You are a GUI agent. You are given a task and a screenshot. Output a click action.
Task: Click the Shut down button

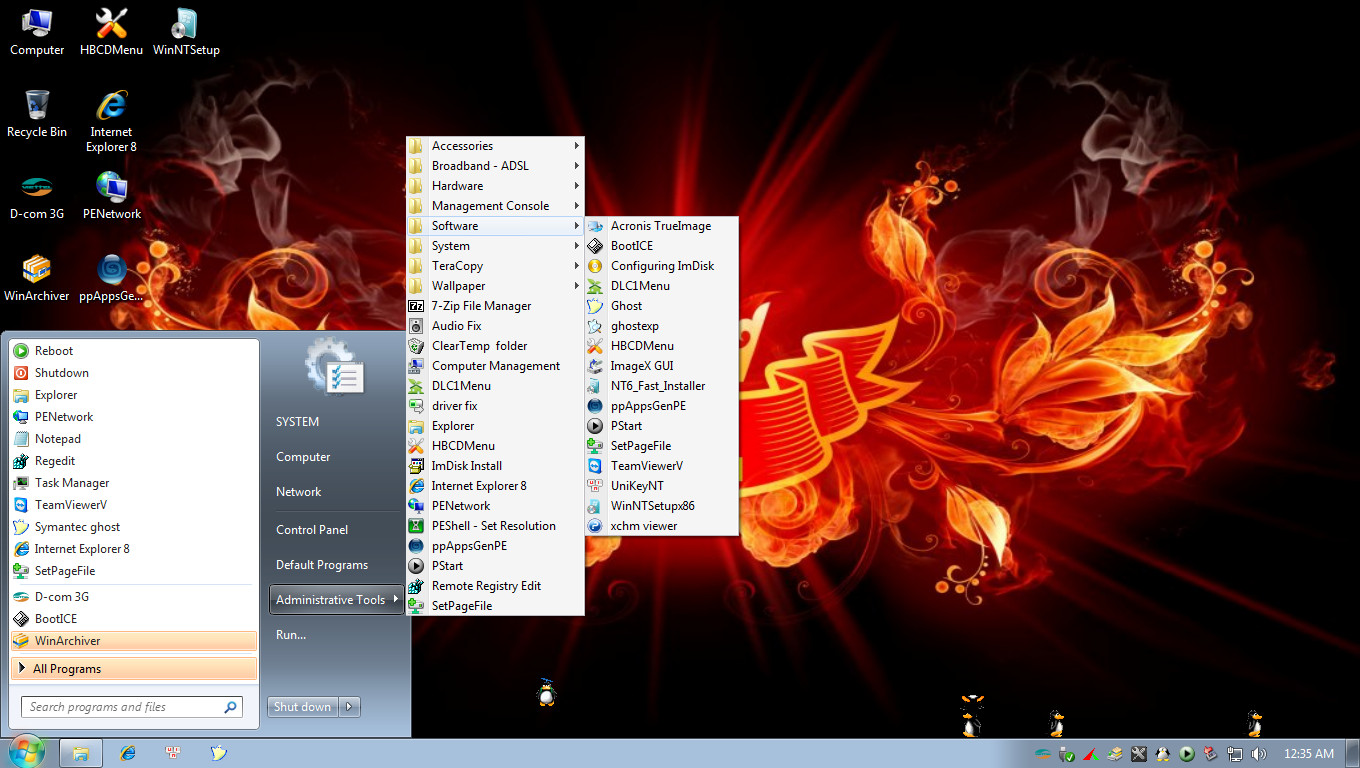tap(302, 706)
